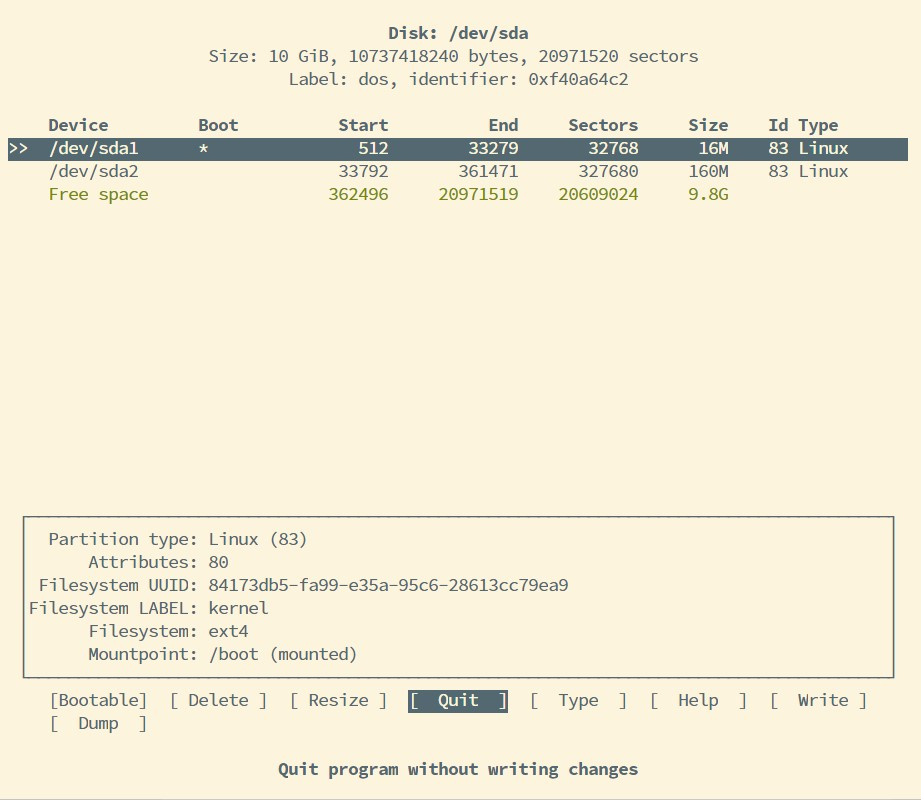
Task: Click the boot flag asterisk of sda1
Action: point(203,149)
